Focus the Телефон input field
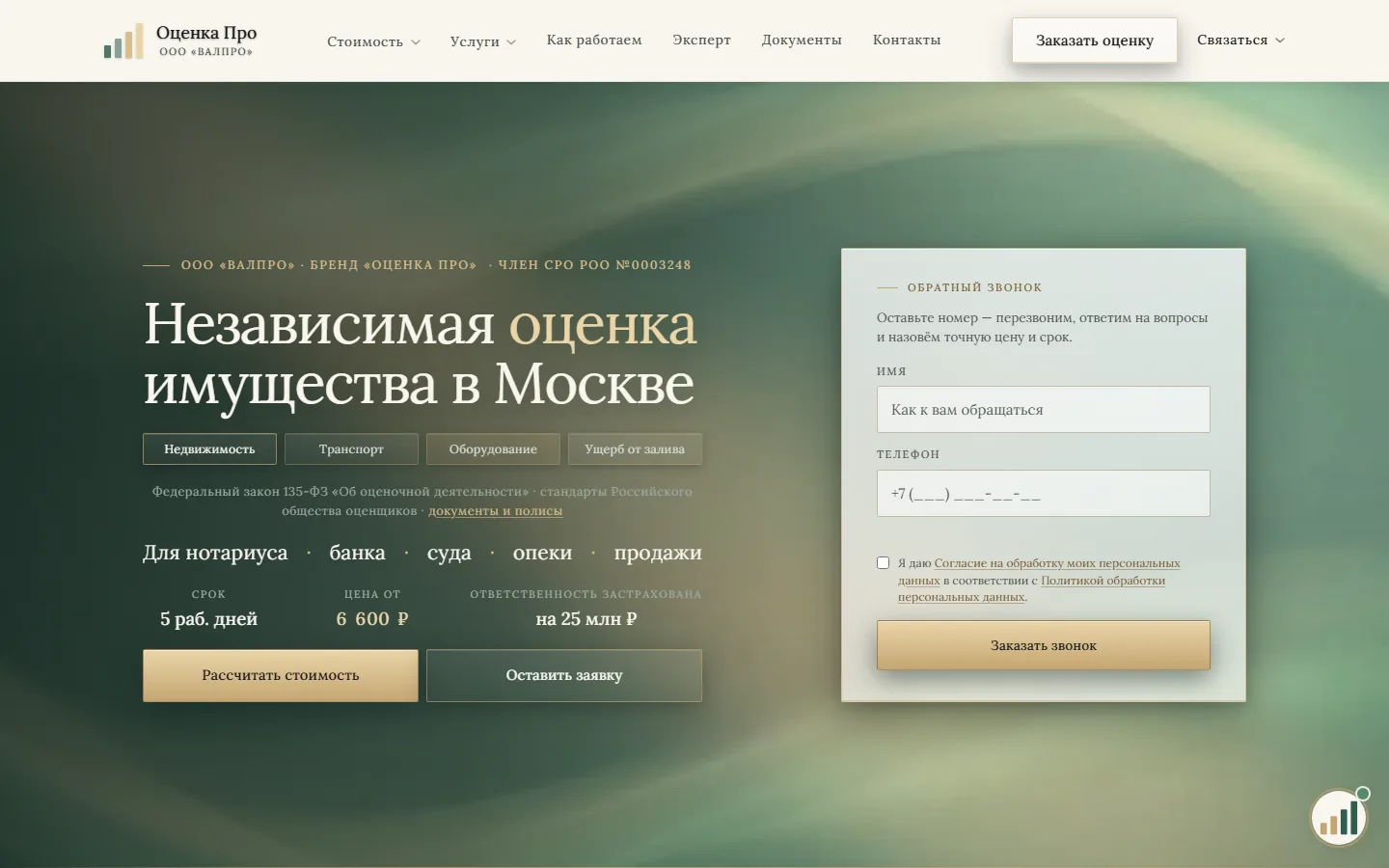The width and height of the screenshot is (1389, 868). 1044,494
